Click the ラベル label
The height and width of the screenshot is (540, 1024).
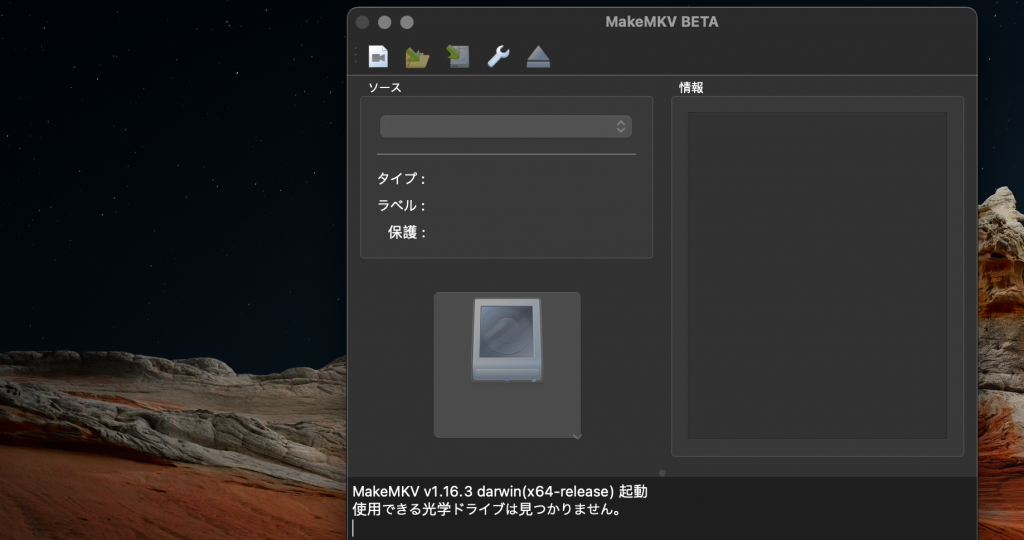click(402, 206)
